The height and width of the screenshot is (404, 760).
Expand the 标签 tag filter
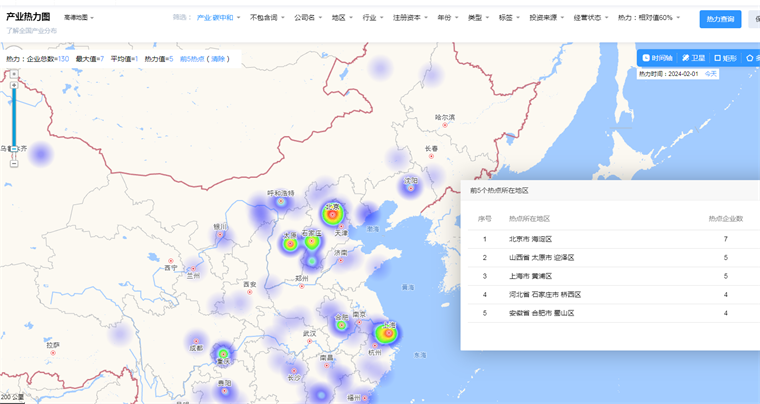tap(509, 17)
